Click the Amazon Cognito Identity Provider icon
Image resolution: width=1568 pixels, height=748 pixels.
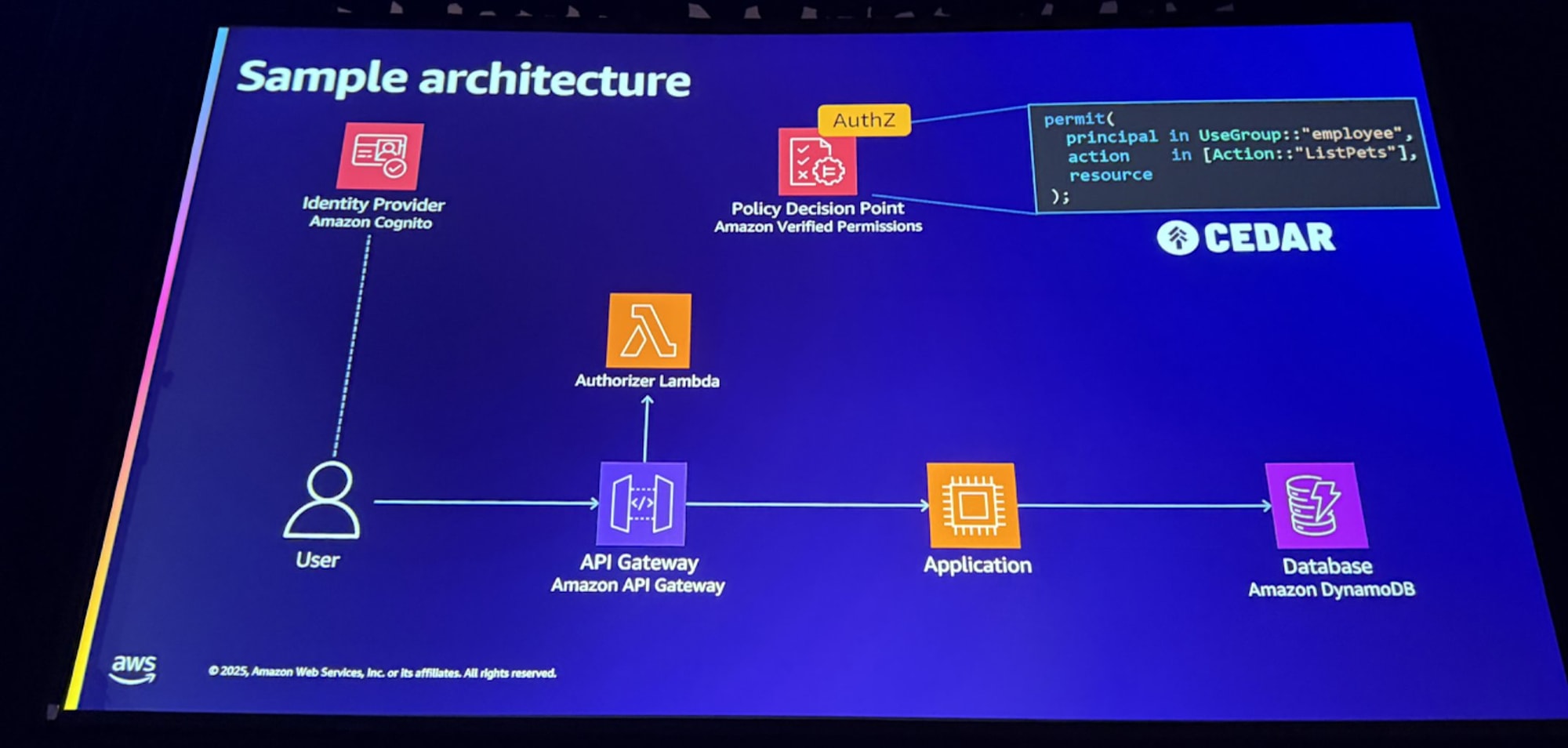point(380,155)
